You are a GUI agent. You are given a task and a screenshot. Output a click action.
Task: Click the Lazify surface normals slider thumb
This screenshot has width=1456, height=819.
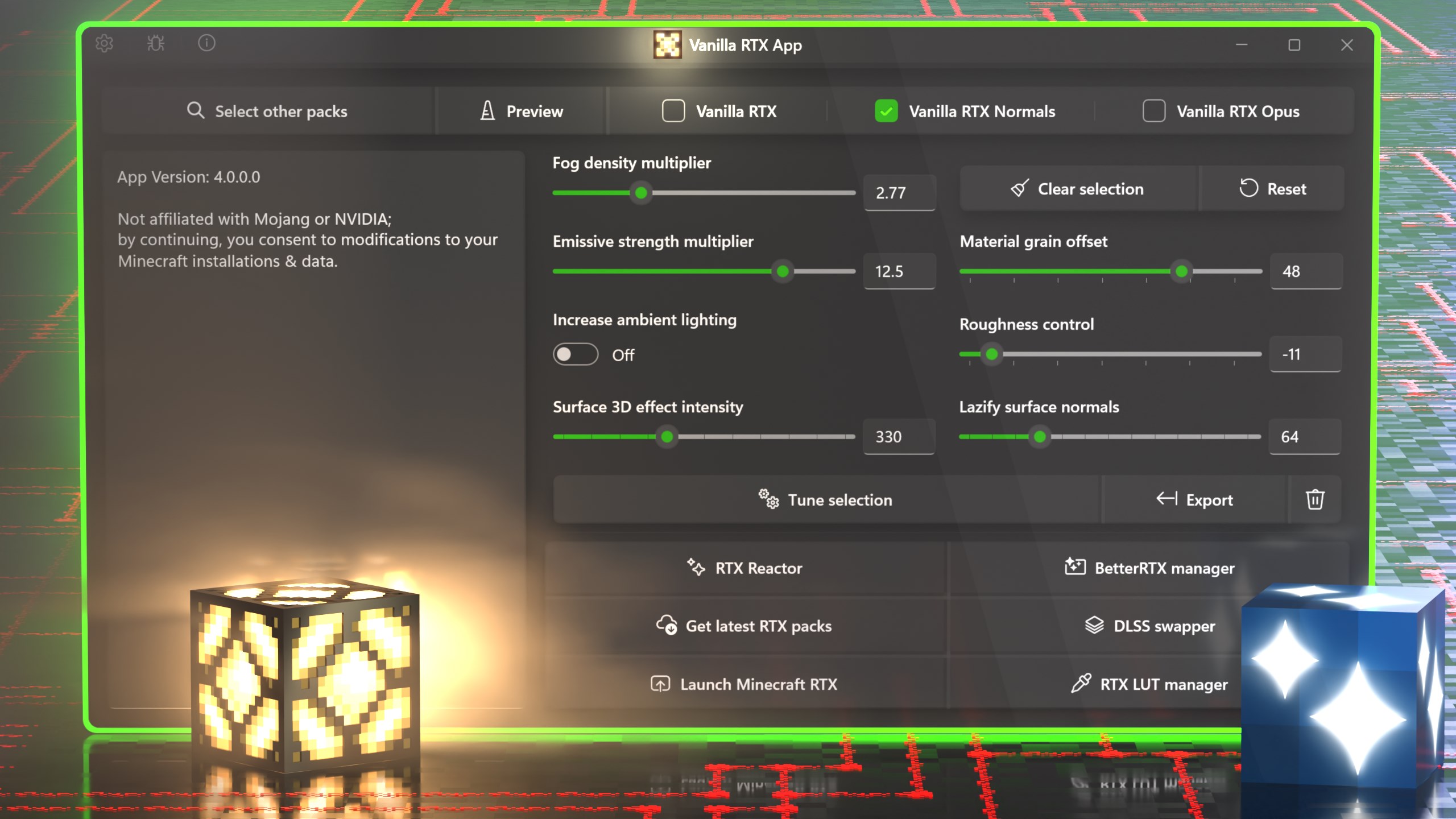1040,437
